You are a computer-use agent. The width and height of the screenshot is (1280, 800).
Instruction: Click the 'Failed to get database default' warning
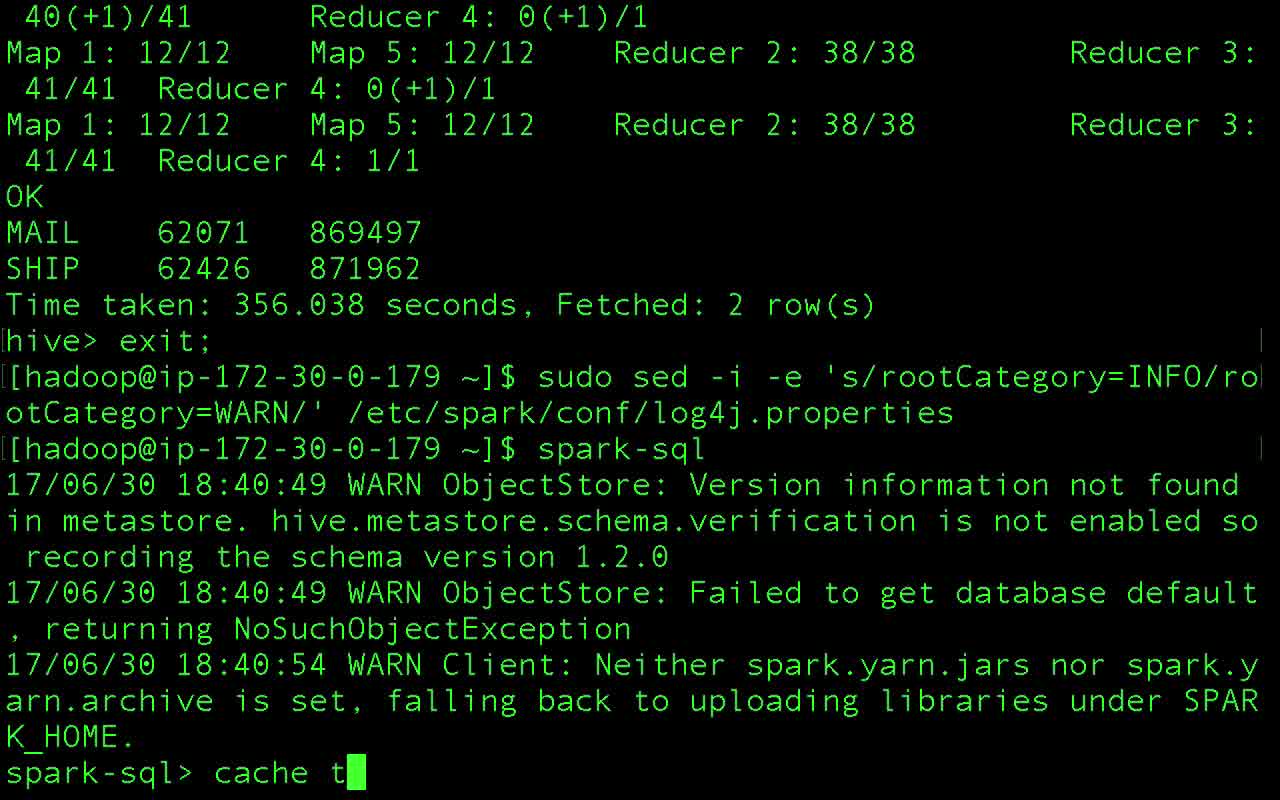point(972,593)
